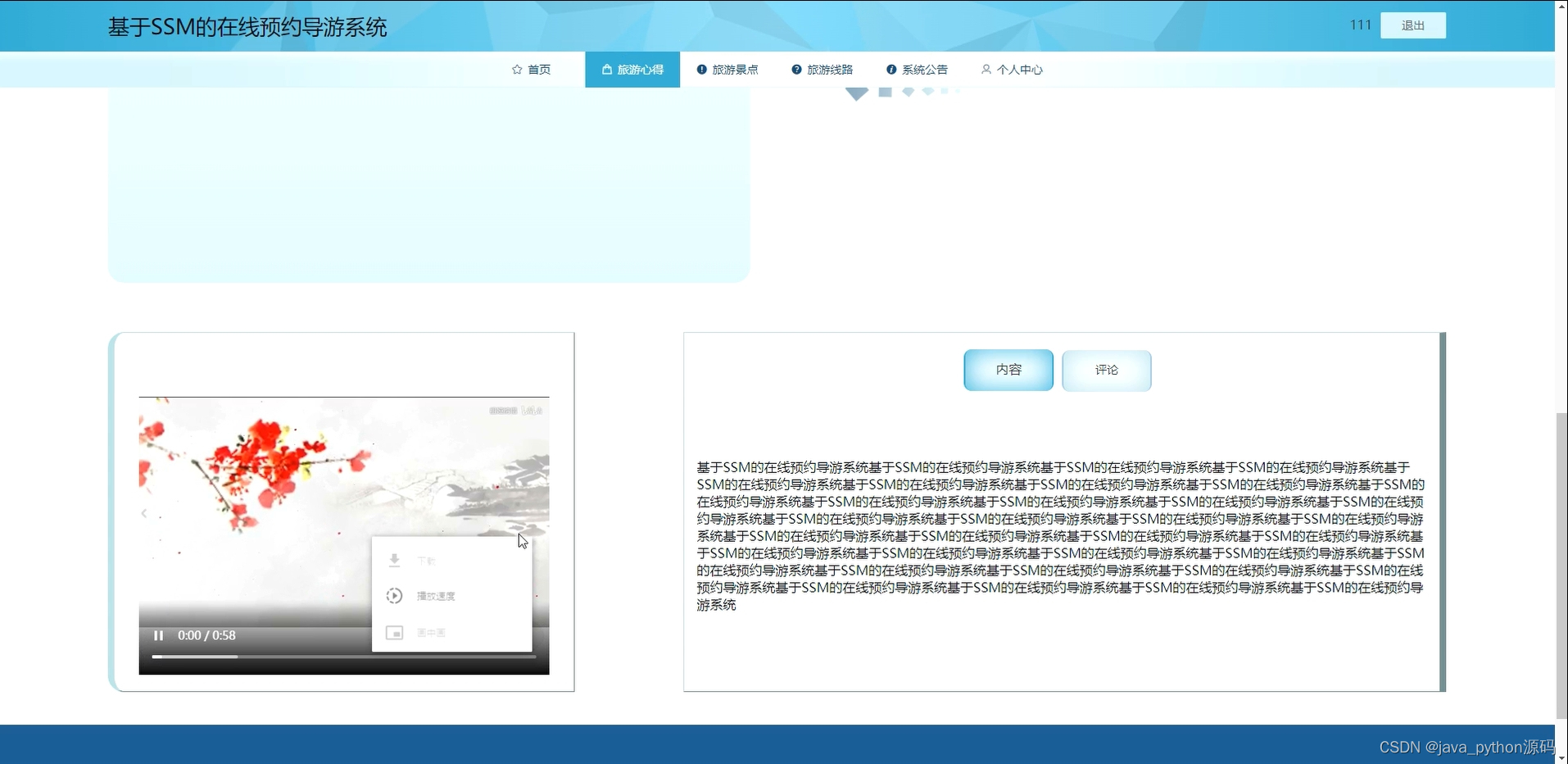Click the 0:00 / 0:58 video time display
1568x764 pixels.
(x=206, y=635)
